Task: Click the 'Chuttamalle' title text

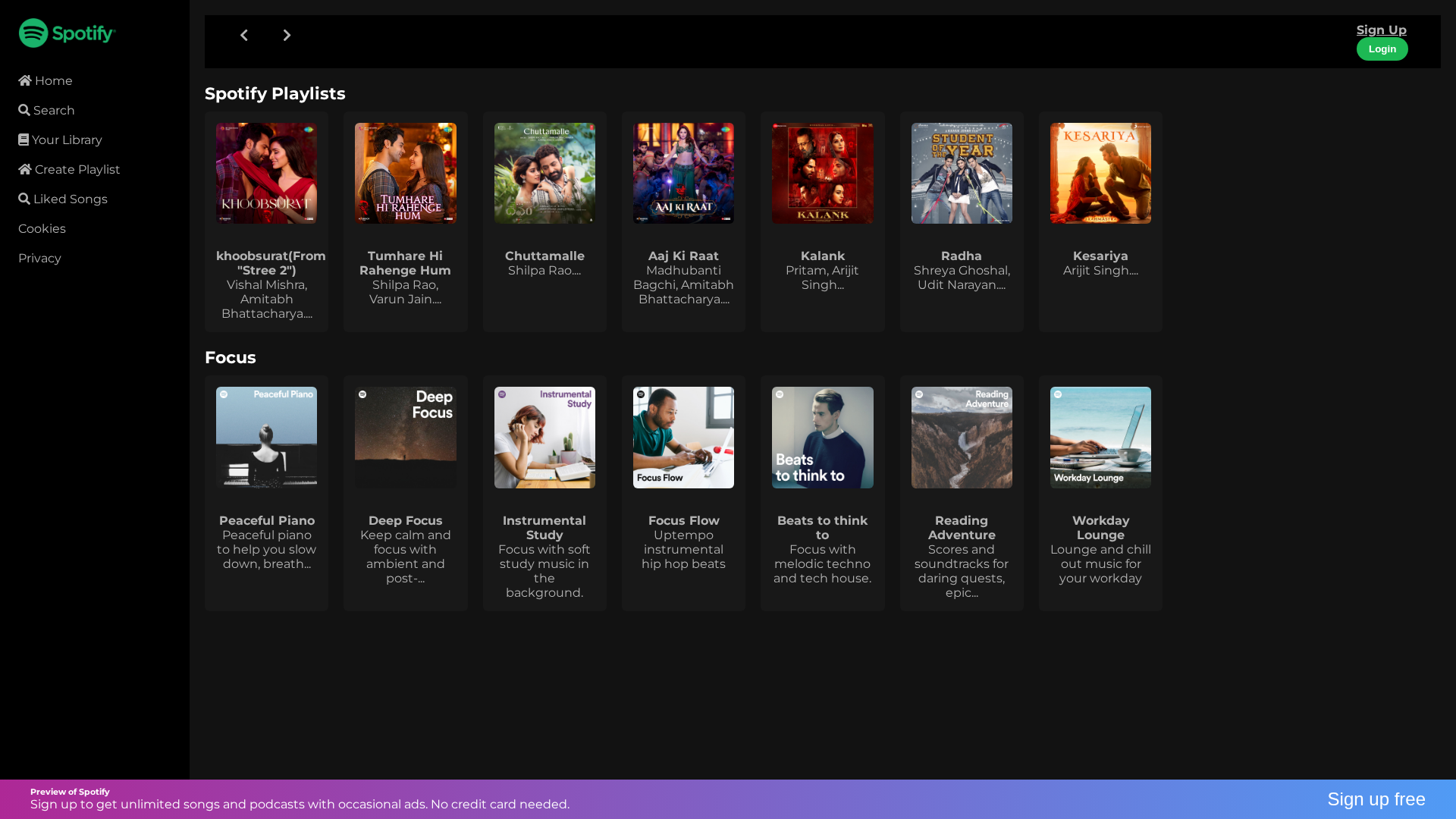Action: 544,256
